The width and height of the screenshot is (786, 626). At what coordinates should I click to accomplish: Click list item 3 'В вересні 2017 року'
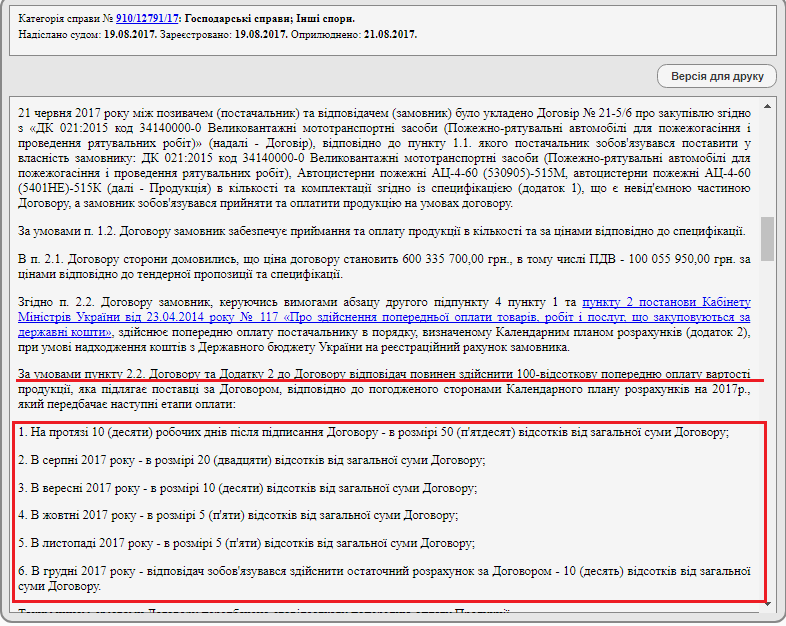point(248,488)
